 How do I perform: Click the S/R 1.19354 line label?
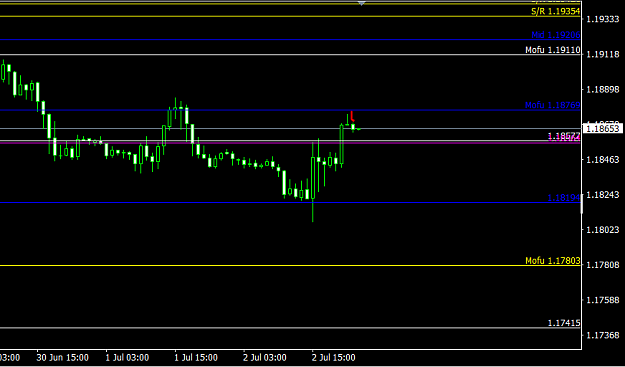pyautogui.click(x=555, y=11)
